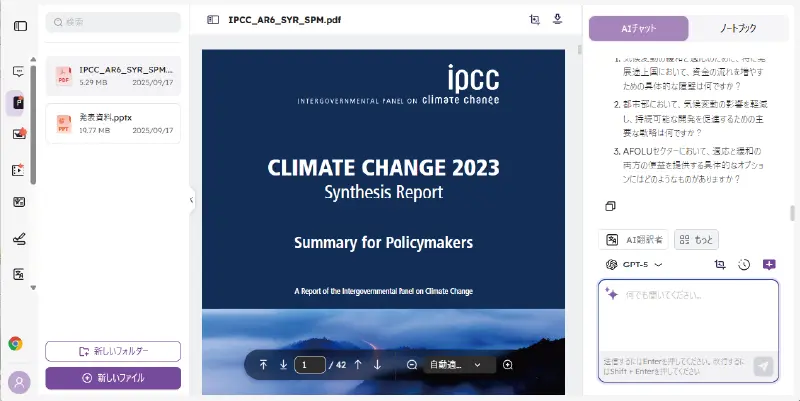Click the 新しいフォルダー button

click(x=113, y=352)
